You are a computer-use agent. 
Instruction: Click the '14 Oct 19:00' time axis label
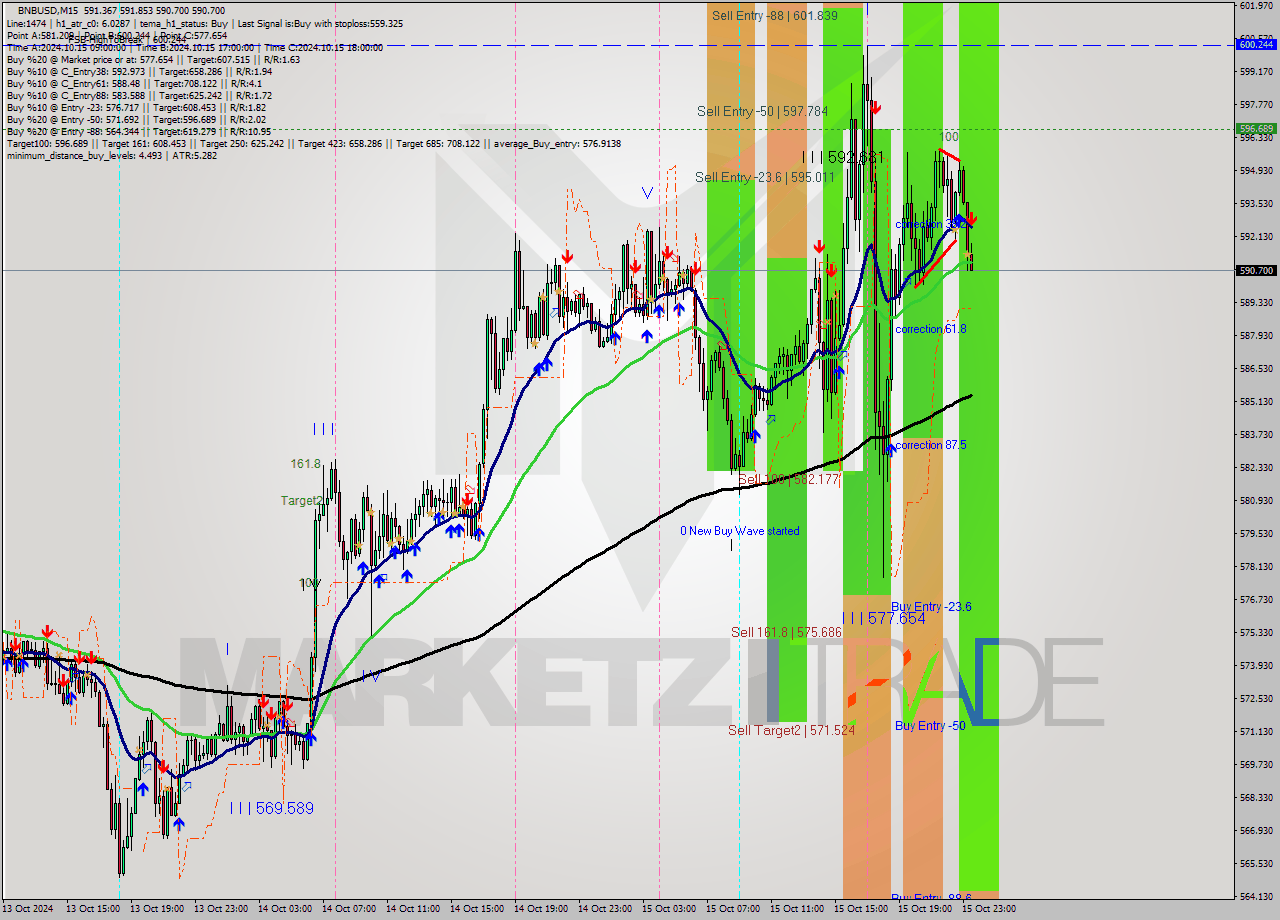(542, 909)
